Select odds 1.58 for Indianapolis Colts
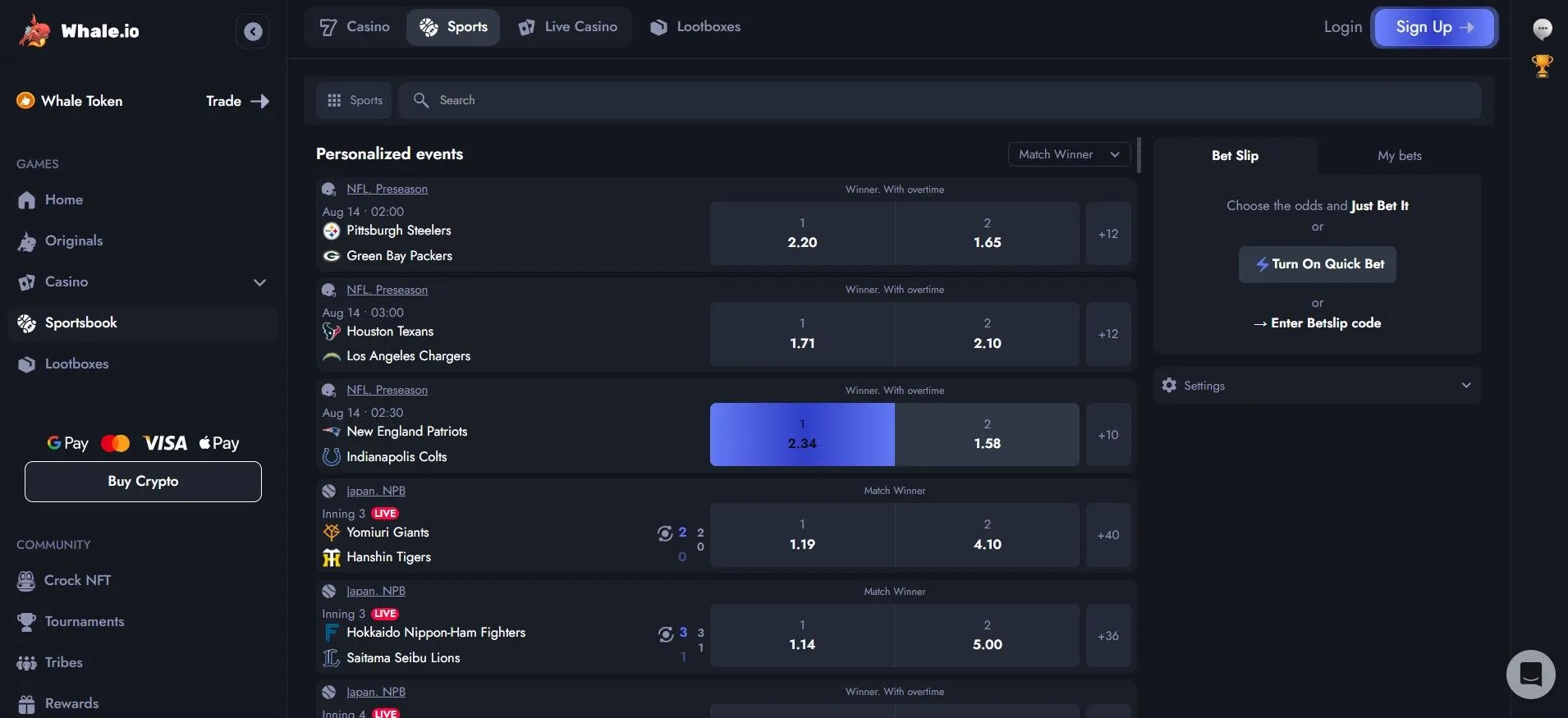Image resolution: width=1568 pixels, height=718 pixels. pos(987,435)
